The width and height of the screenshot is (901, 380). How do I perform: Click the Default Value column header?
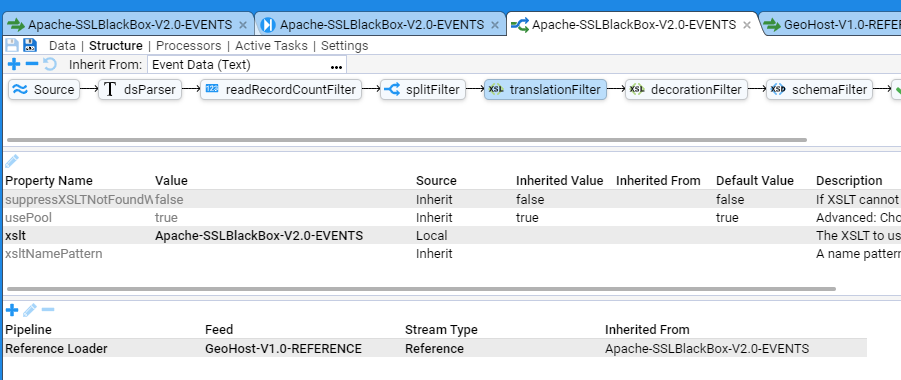[754, 181]
